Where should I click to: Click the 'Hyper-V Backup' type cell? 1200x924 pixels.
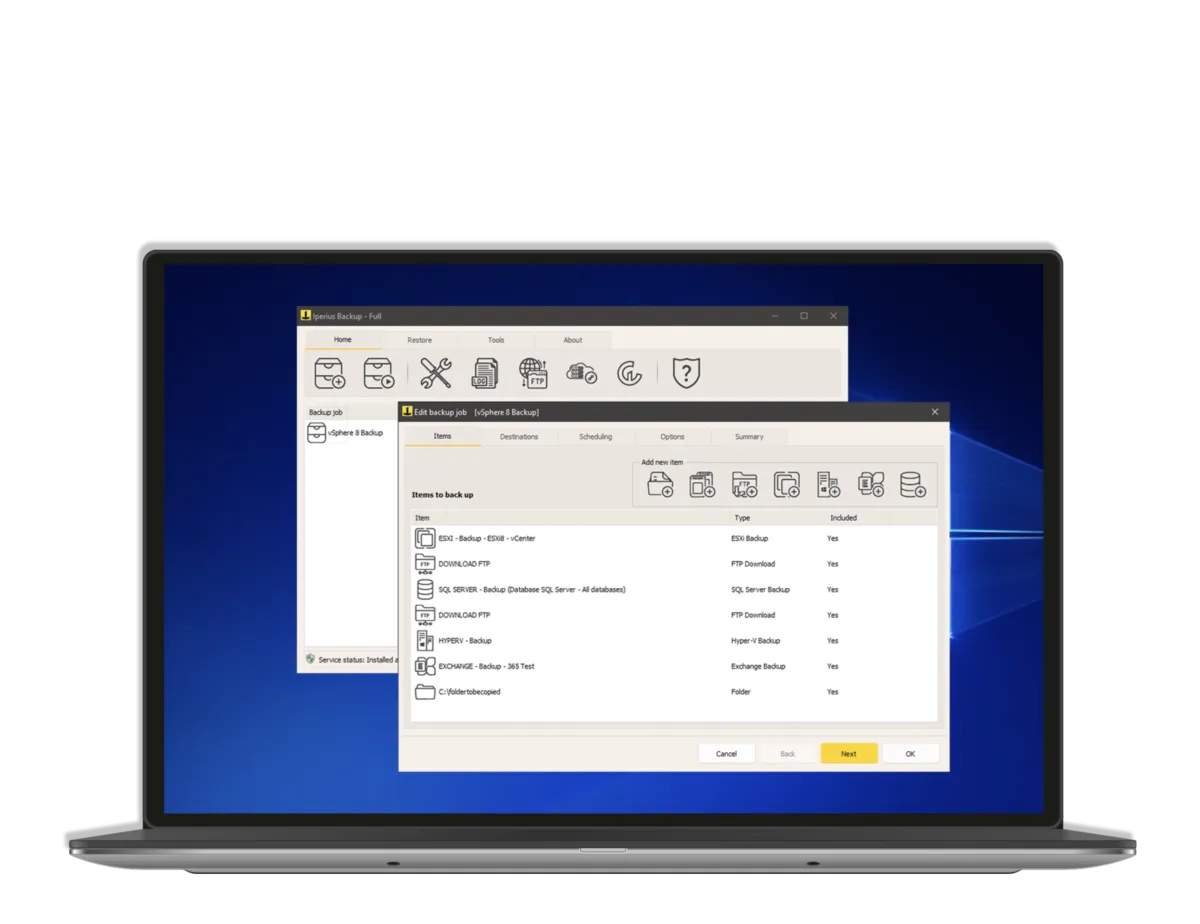click(756, 641)
